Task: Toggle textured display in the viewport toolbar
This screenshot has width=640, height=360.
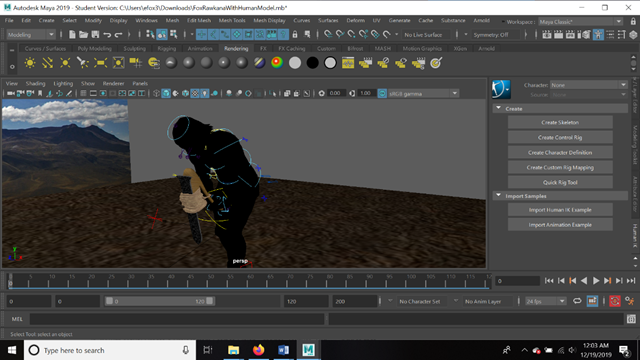Action: [x=195, y=93]
